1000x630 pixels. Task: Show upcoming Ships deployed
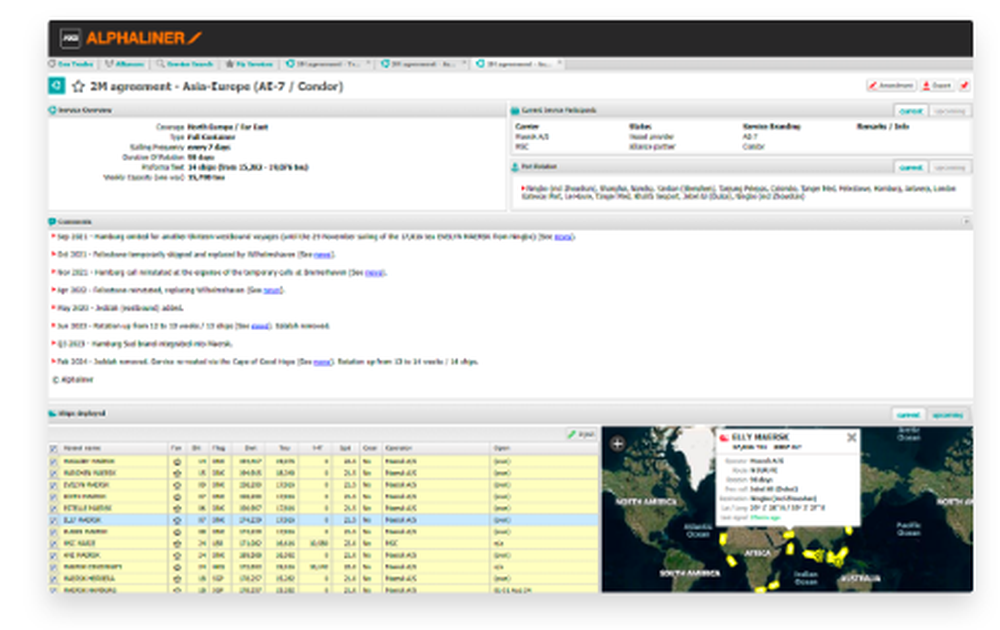point(948,414)
